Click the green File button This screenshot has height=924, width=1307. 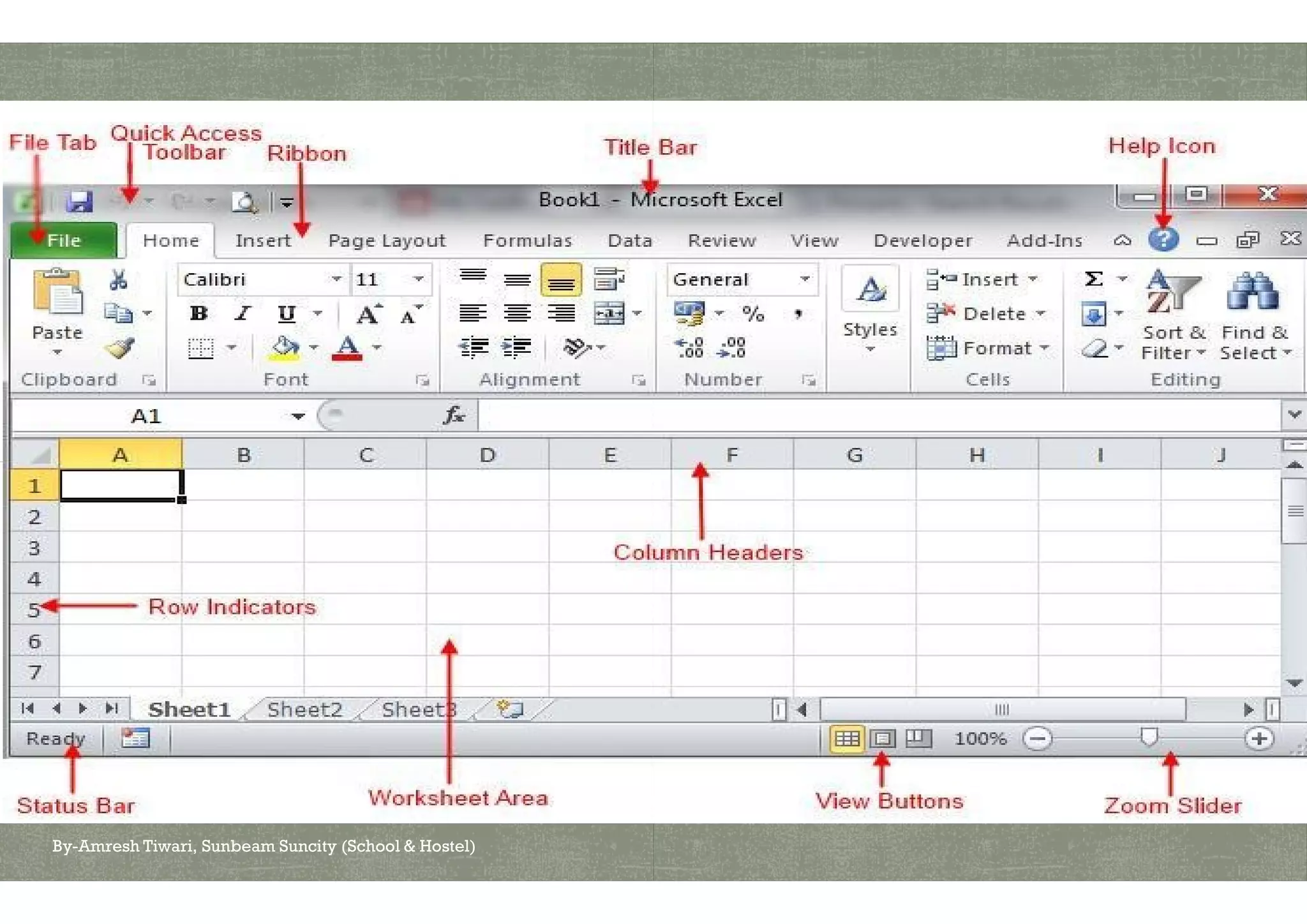pyautogui.click(x=64, y=241)
